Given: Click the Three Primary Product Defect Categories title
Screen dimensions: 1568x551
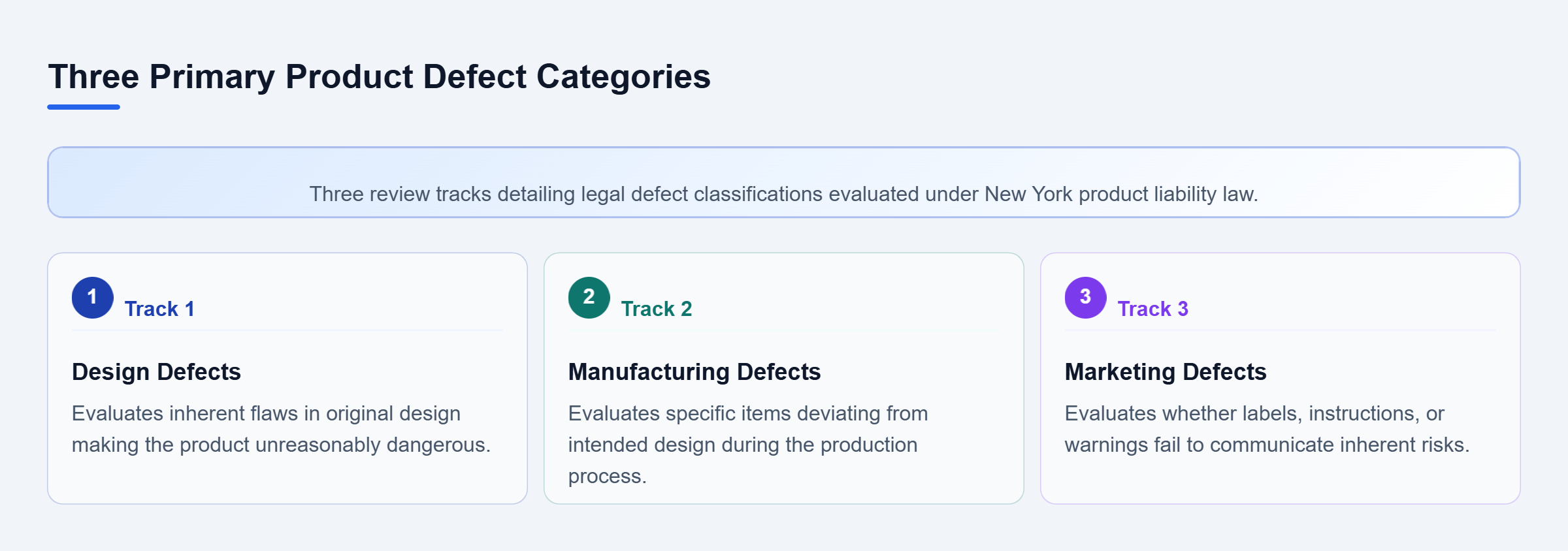Looking at the screenshot, I should tap(379, 76).
